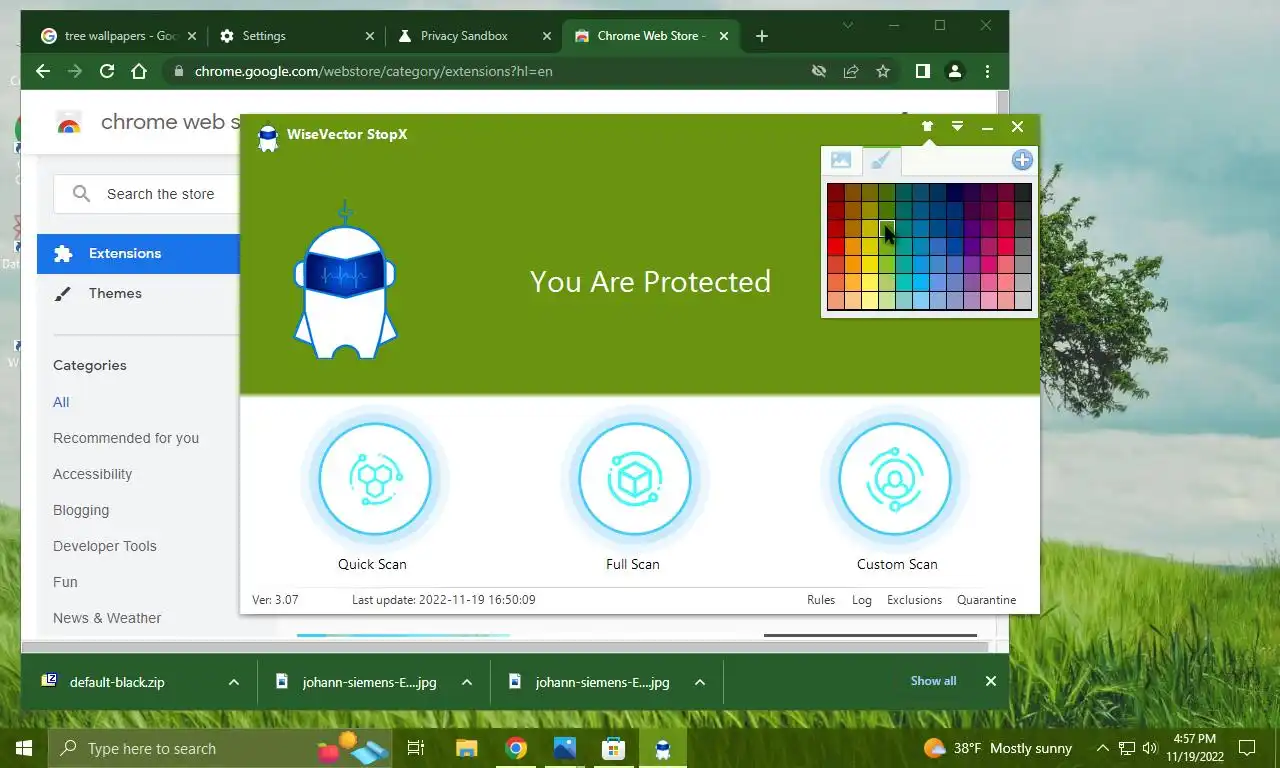Open the Rules link in WiseVector
This screenshot has height=768, width=1280.
(x=821, y=600)
